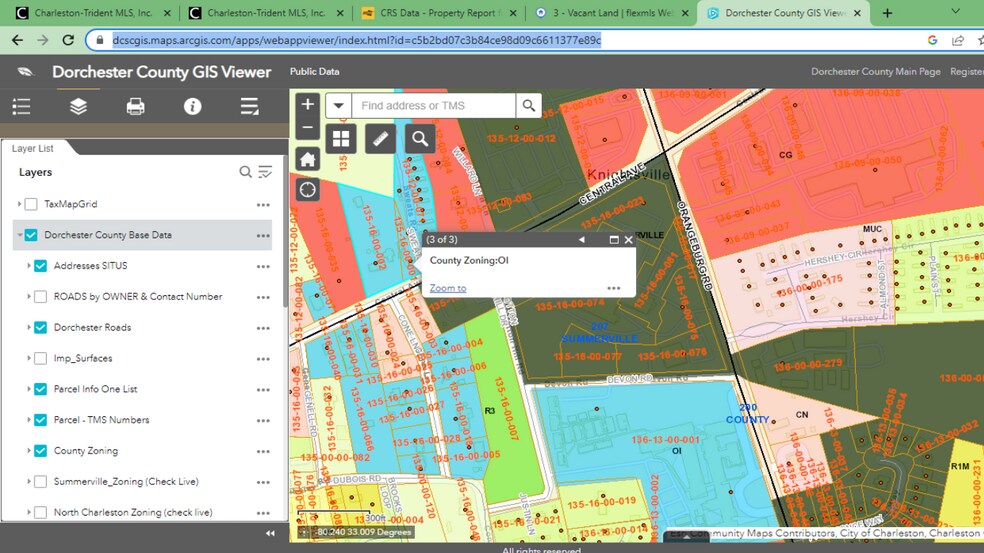This screenshot has width=984, height=553.
Task: Open search source dropdown arrow
Action: pos(338,106)
